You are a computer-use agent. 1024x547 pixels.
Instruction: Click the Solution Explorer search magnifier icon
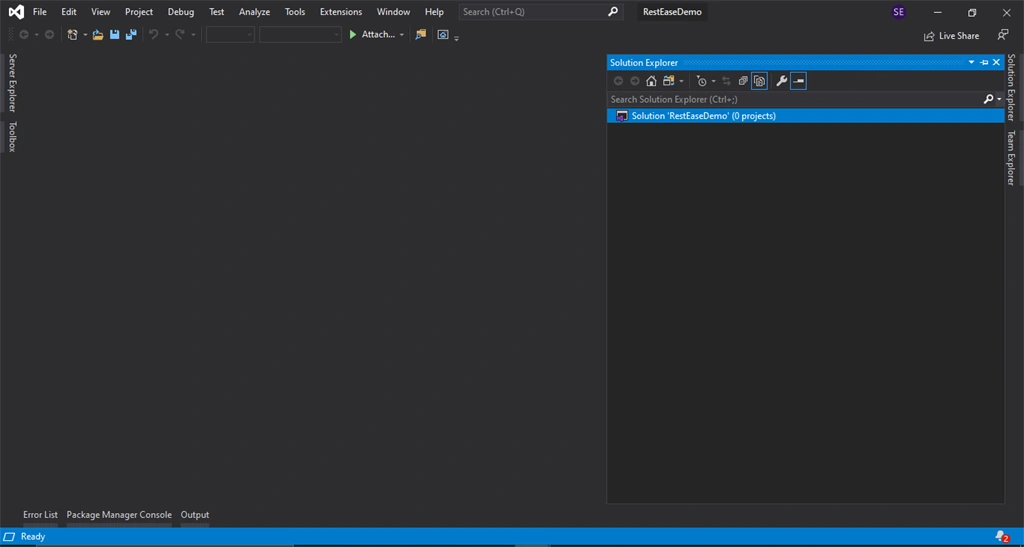988,99
